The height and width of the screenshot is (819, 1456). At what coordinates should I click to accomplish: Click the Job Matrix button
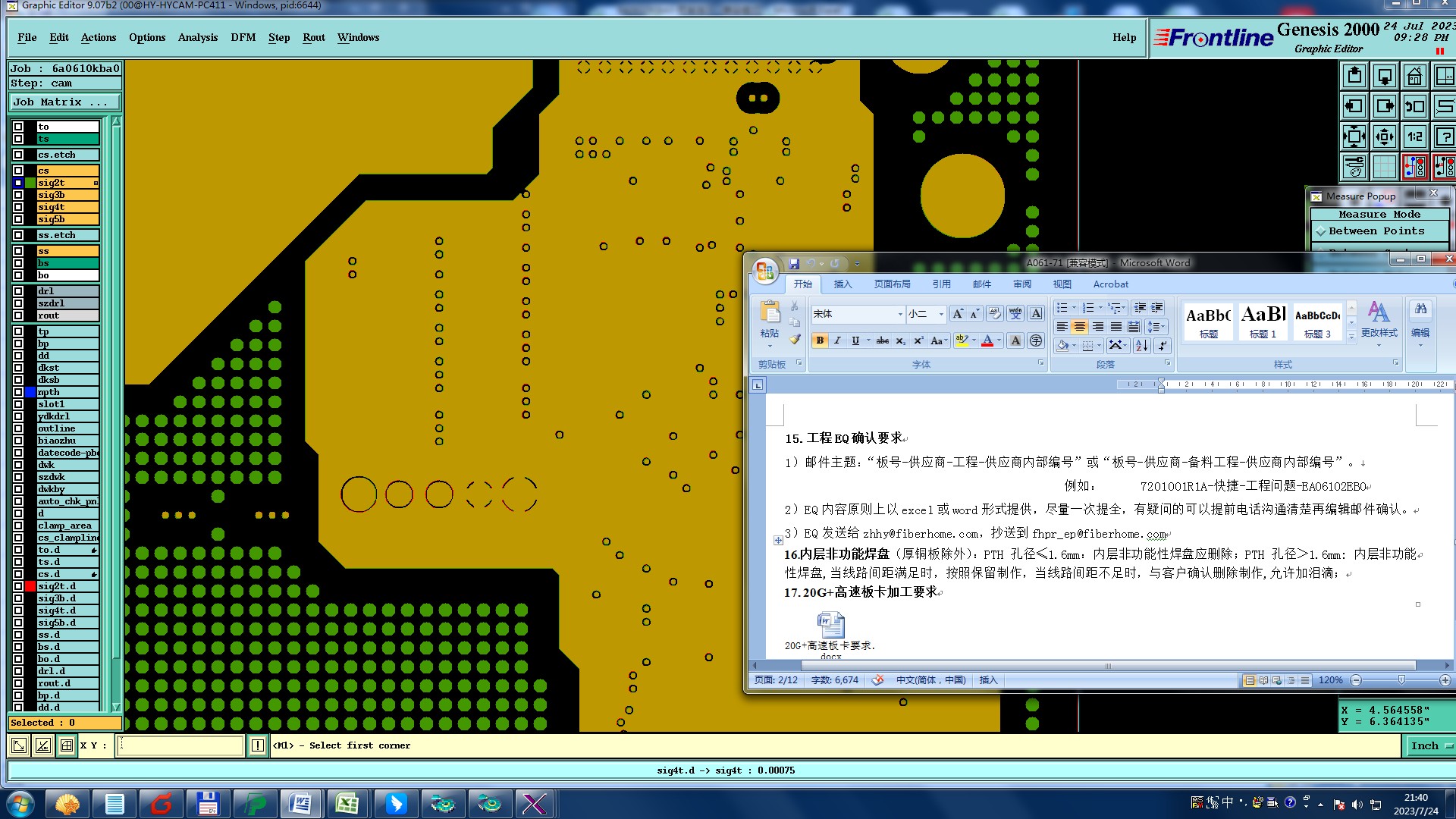click(65, 102)
